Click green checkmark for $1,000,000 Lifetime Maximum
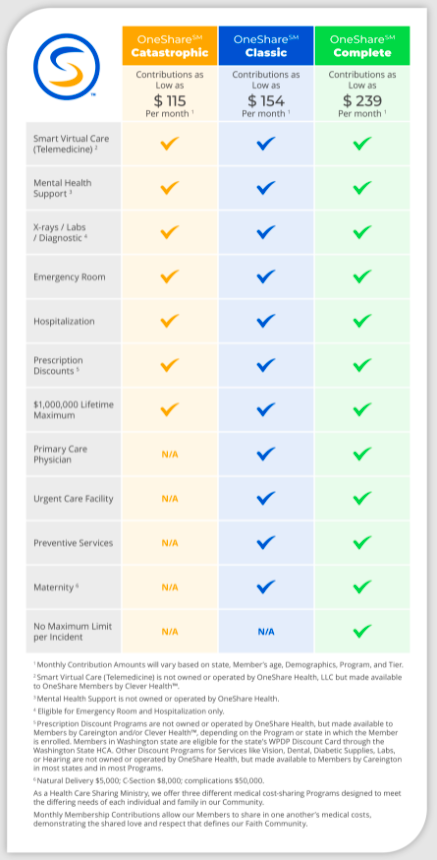Viewport: 437px width, 860px height. point(362,410)
